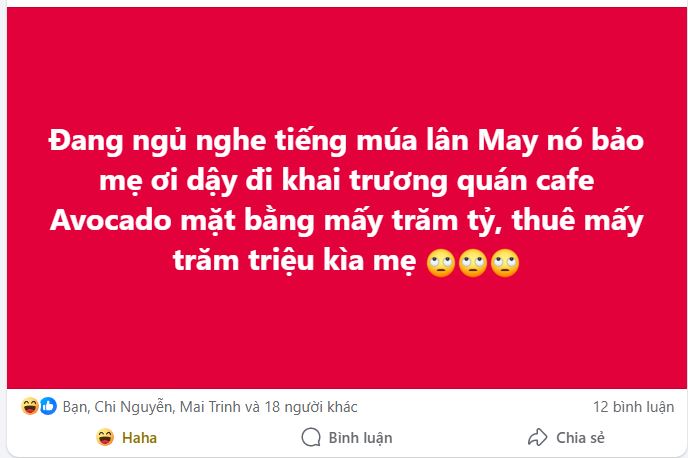688x458 pixels.
Task: Click the share arrow icon
Action: [537, 437]
